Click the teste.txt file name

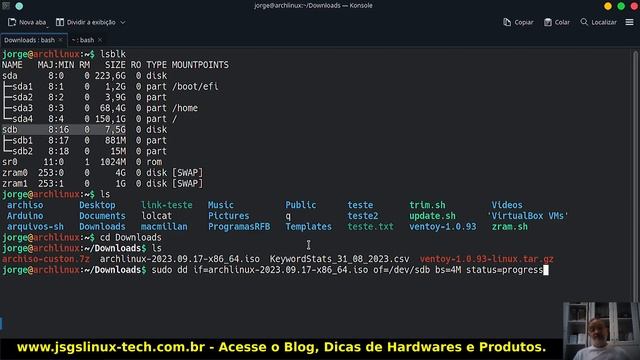point(370,227)
